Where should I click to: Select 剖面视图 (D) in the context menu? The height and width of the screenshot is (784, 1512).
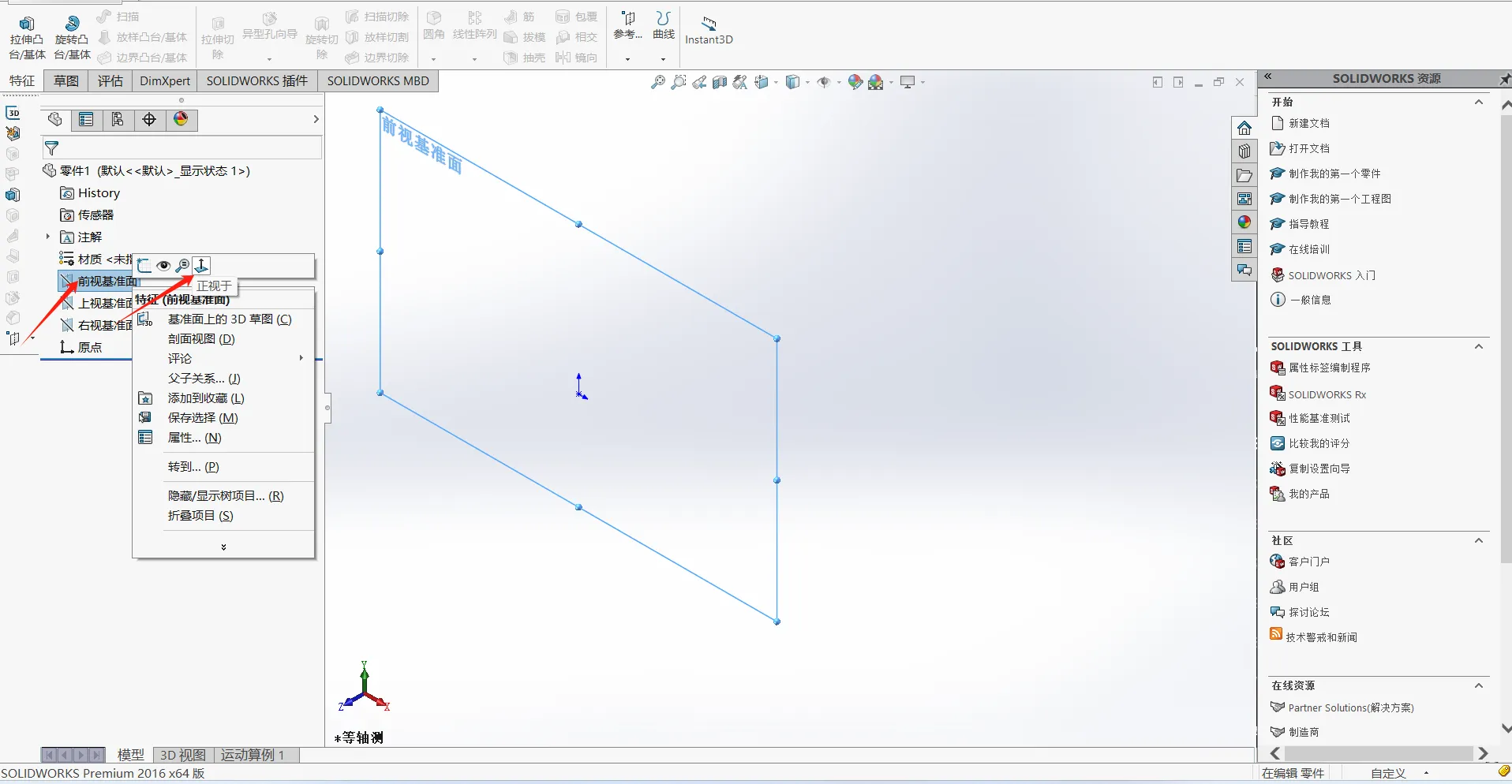224,338
